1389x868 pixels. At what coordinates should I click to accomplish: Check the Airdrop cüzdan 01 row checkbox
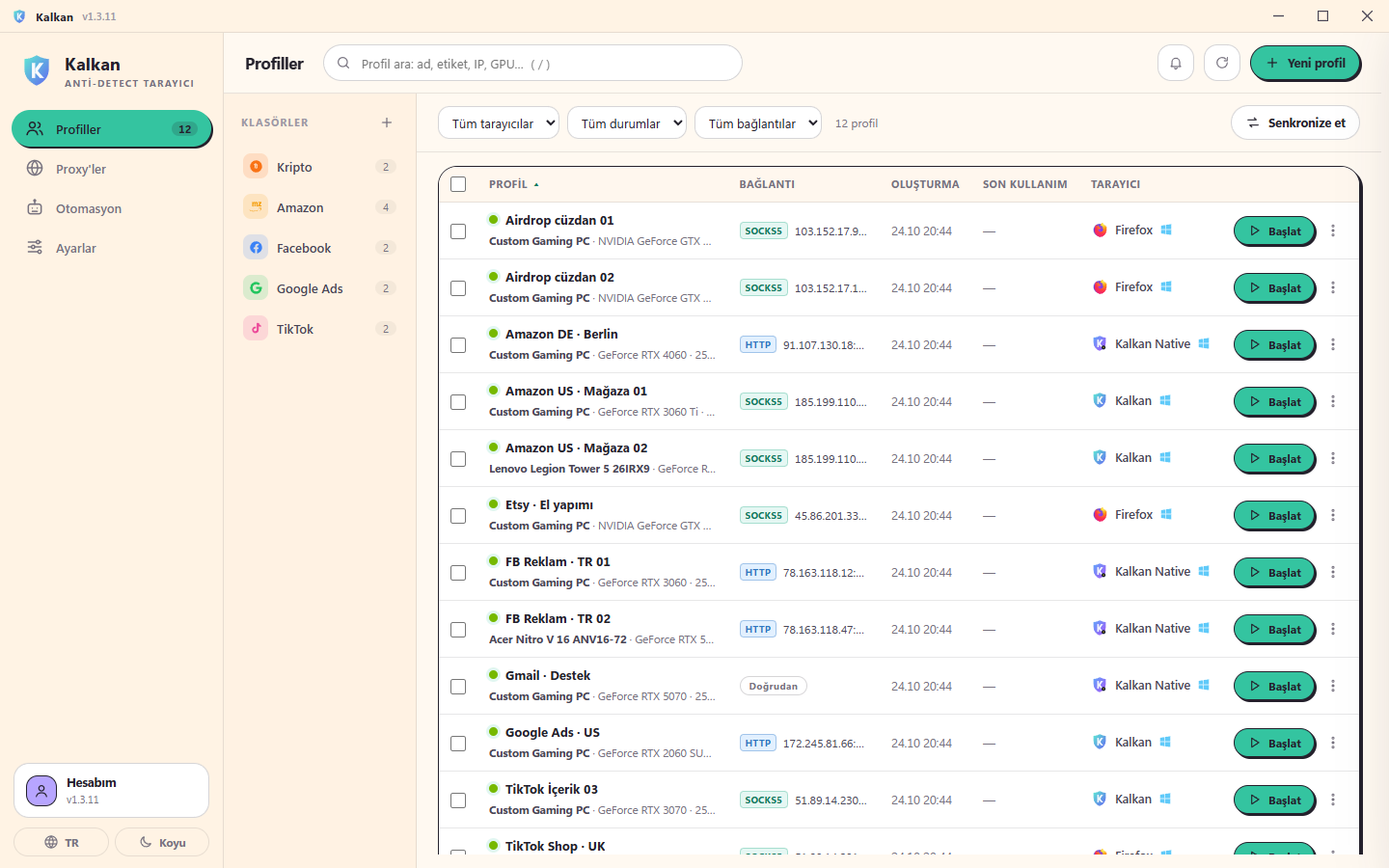458,231
